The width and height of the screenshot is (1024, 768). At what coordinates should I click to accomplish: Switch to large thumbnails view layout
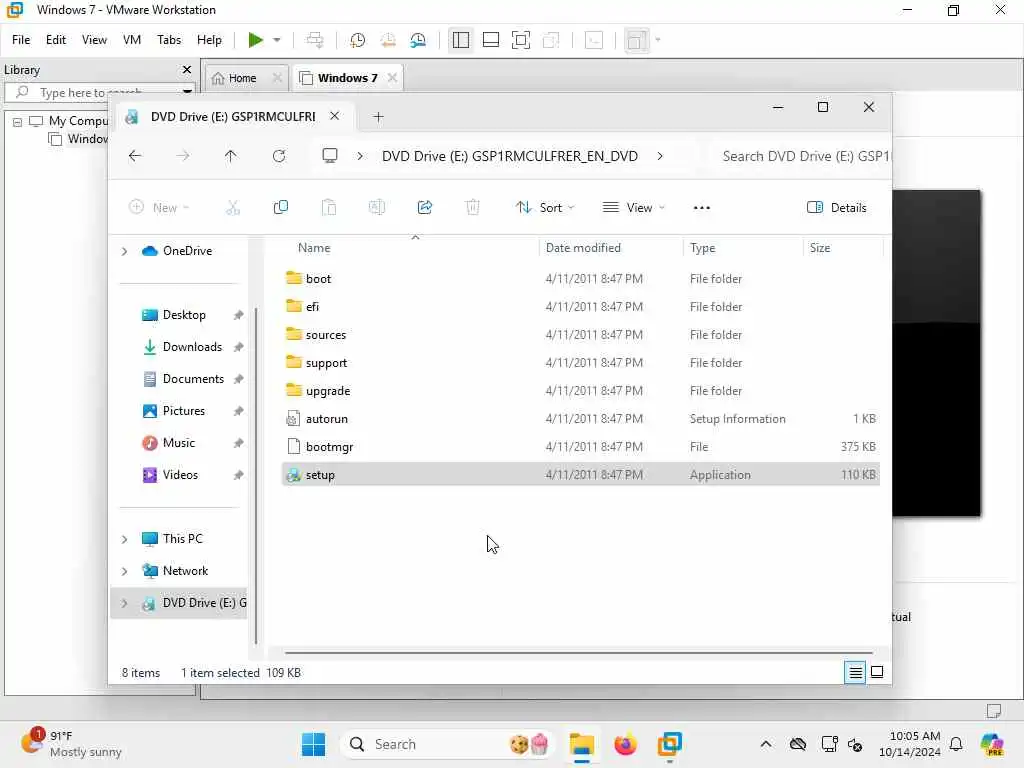pyautogui.click(x=877, y=672)
